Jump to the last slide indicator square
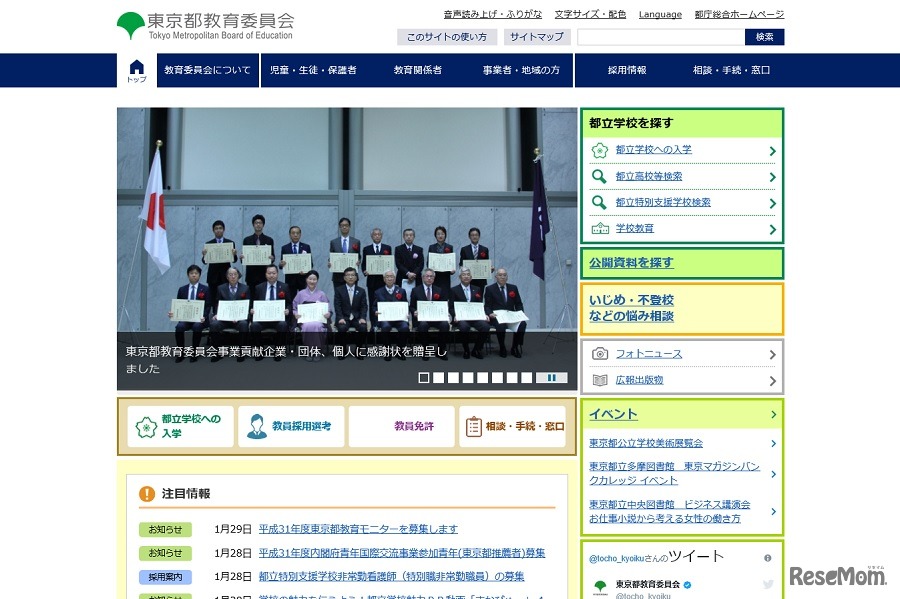The width and height of the screenshot is (900, 599). [526, 378]
